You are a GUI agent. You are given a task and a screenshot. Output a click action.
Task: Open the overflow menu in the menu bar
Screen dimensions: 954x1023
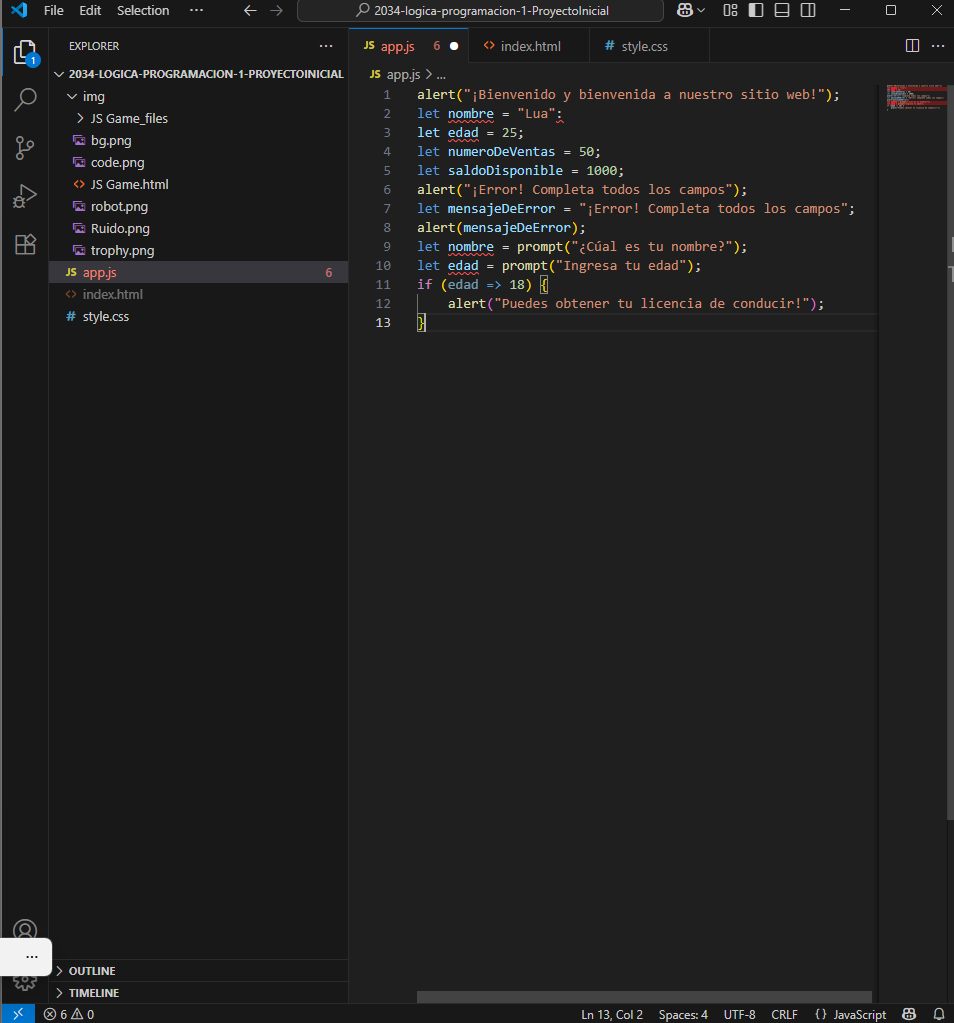tap(196, 10)
